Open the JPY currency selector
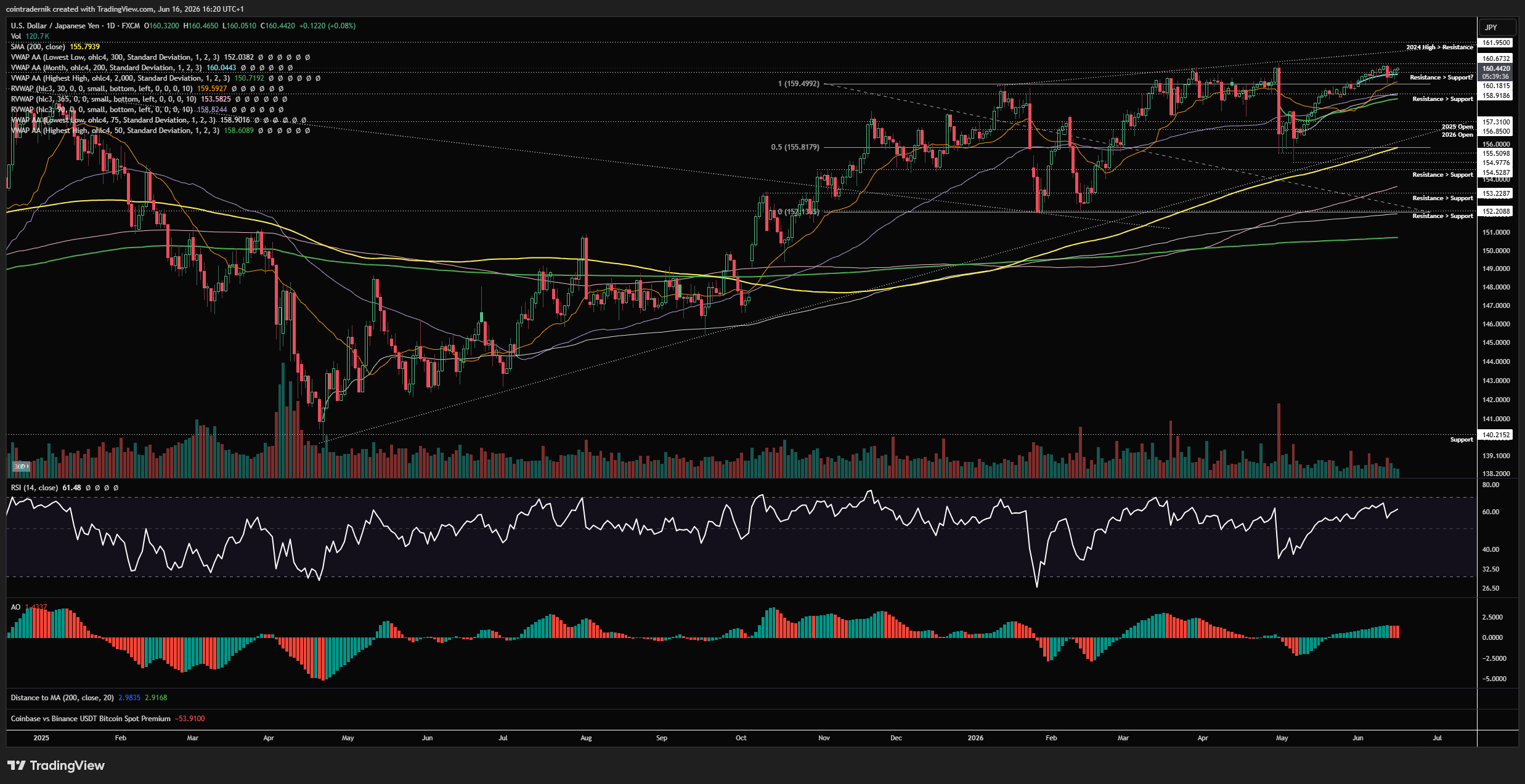The width and height of the screenshot is (1525, 784). (x=1497, y=28)
